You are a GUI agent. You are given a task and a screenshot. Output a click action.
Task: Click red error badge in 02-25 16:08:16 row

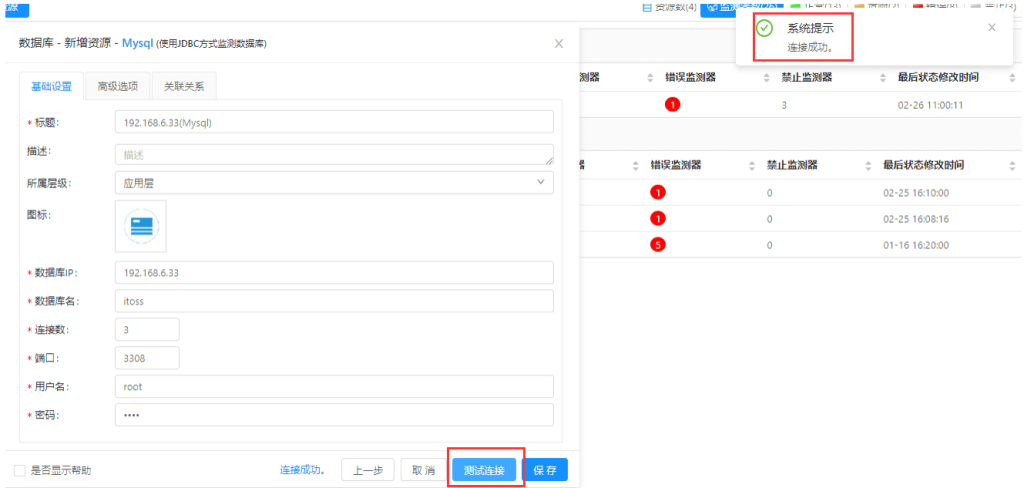[658, 218]
